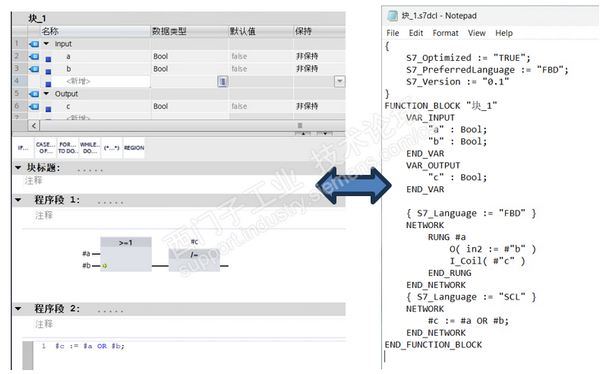This screenshot has width=600, height=374.
Task: Click the false default value of variable a
Action: coord(239,57)
